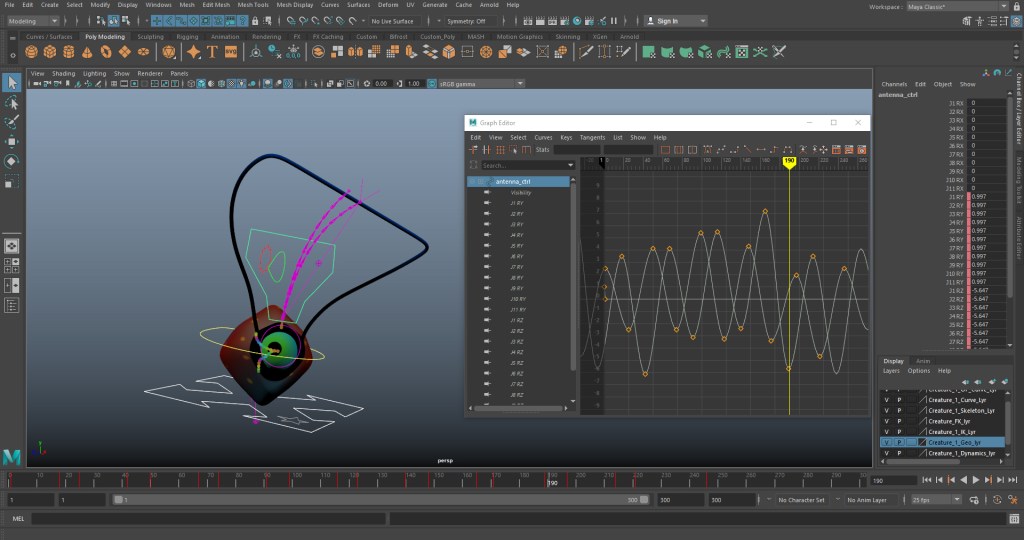This screenshot has width=1024, height=540.
Task: Click Creature_1_Geo_lyr layer color swatch
Action: coord(922,442)
